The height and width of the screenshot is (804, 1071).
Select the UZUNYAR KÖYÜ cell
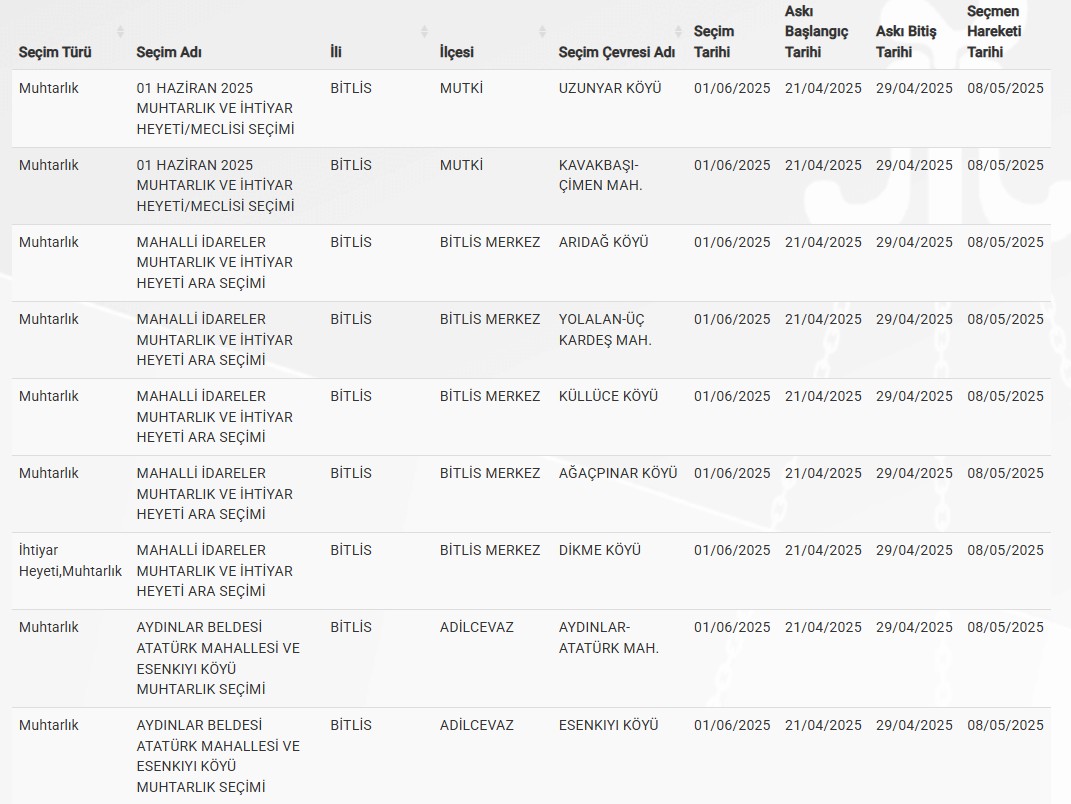click(x=610, y=88)
